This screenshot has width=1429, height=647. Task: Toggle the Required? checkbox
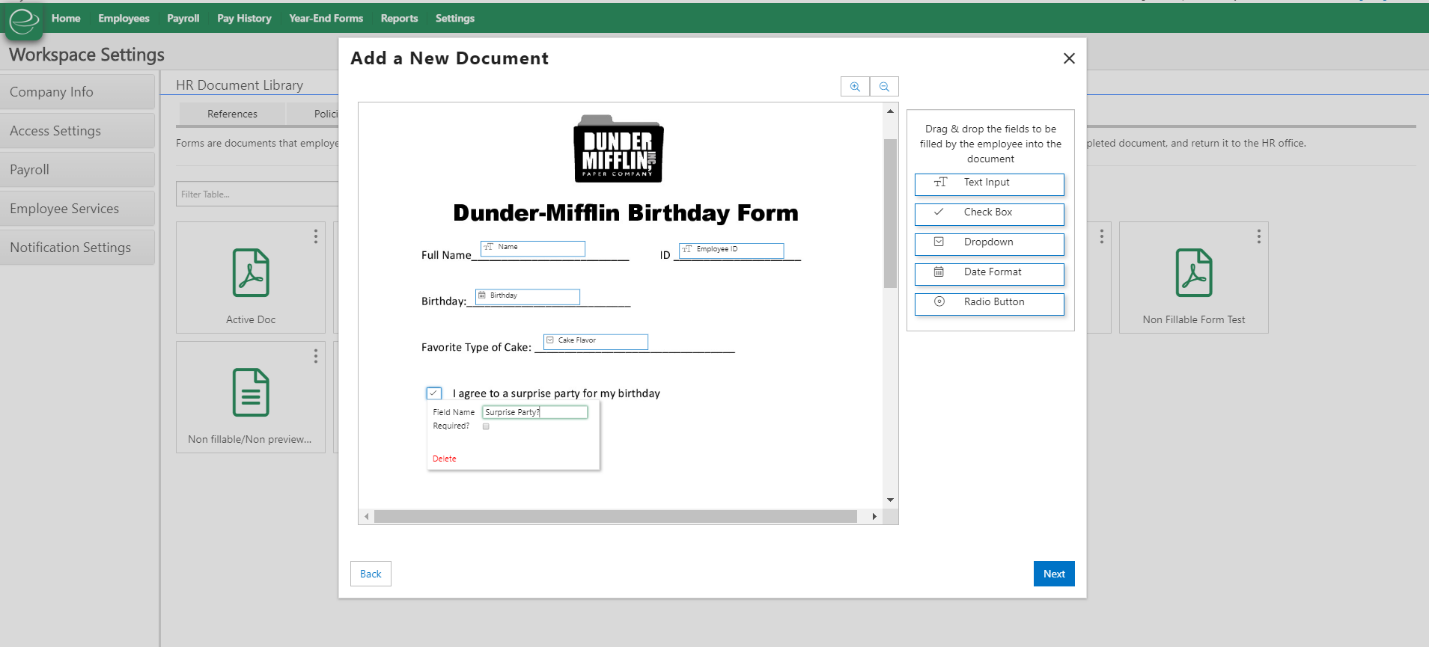486,426
